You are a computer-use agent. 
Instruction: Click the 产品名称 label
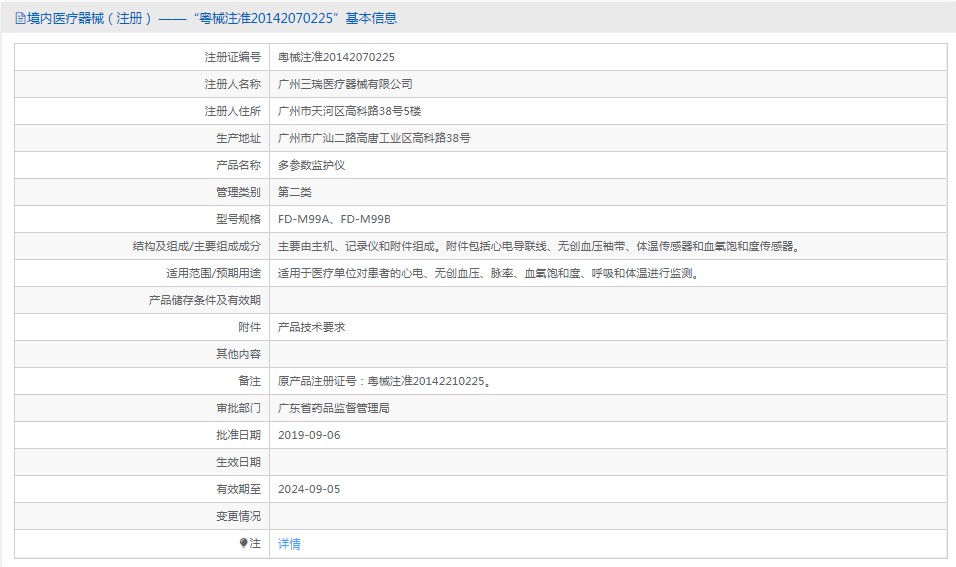pyautogui.click(x=238, y=165)
